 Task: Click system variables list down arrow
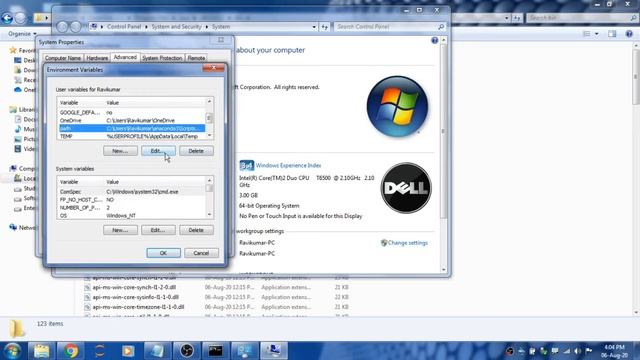pos(209,214)
